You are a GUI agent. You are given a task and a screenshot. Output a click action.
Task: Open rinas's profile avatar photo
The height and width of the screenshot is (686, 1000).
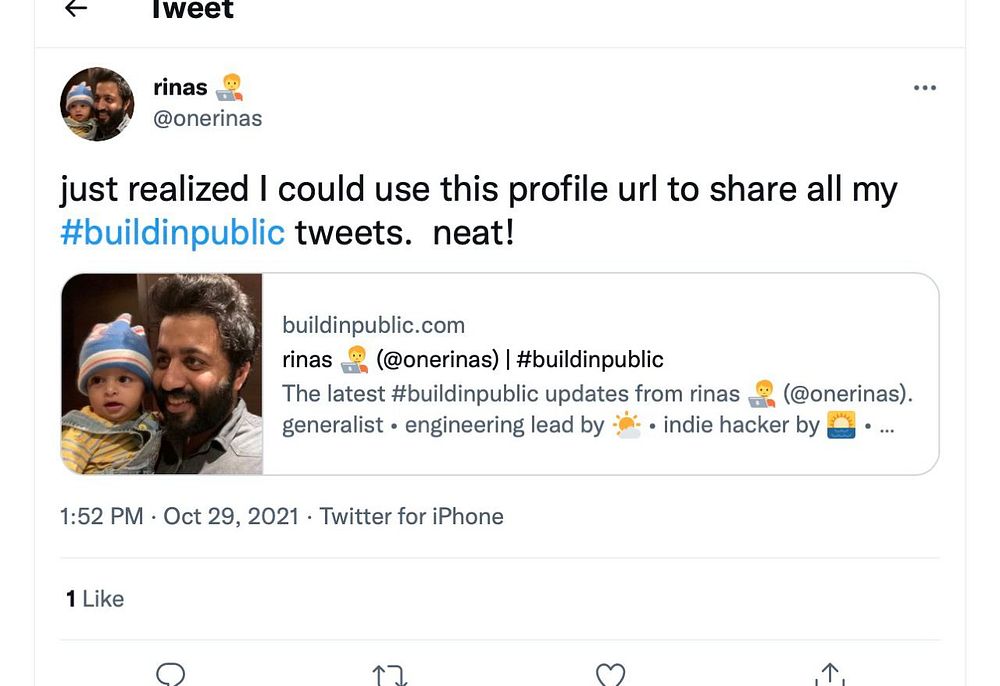(x=97, y=104)
